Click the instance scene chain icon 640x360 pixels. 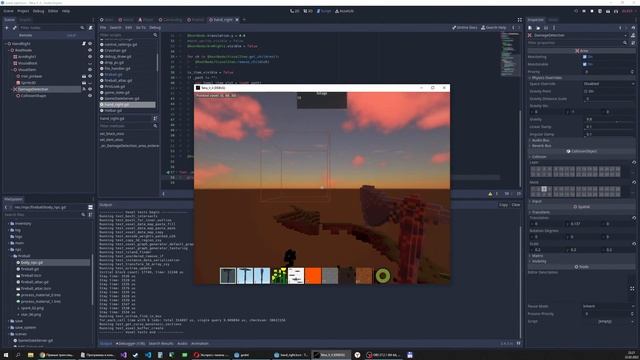tap(15, 28)
